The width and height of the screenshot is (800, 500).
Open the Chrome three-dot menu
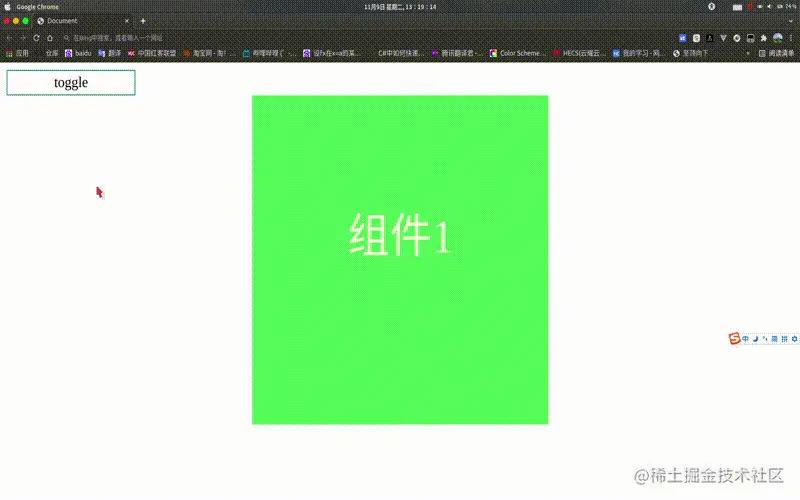point(791,38)
